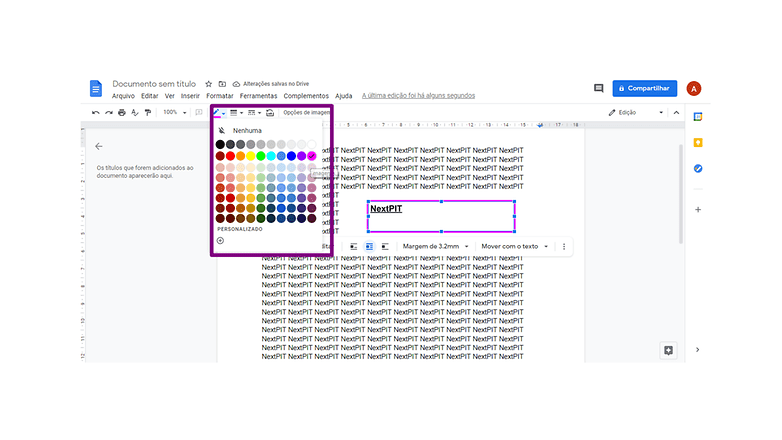Open Google Calendar side panel icon
Viewport: 782px width, 440px height.
698,117
